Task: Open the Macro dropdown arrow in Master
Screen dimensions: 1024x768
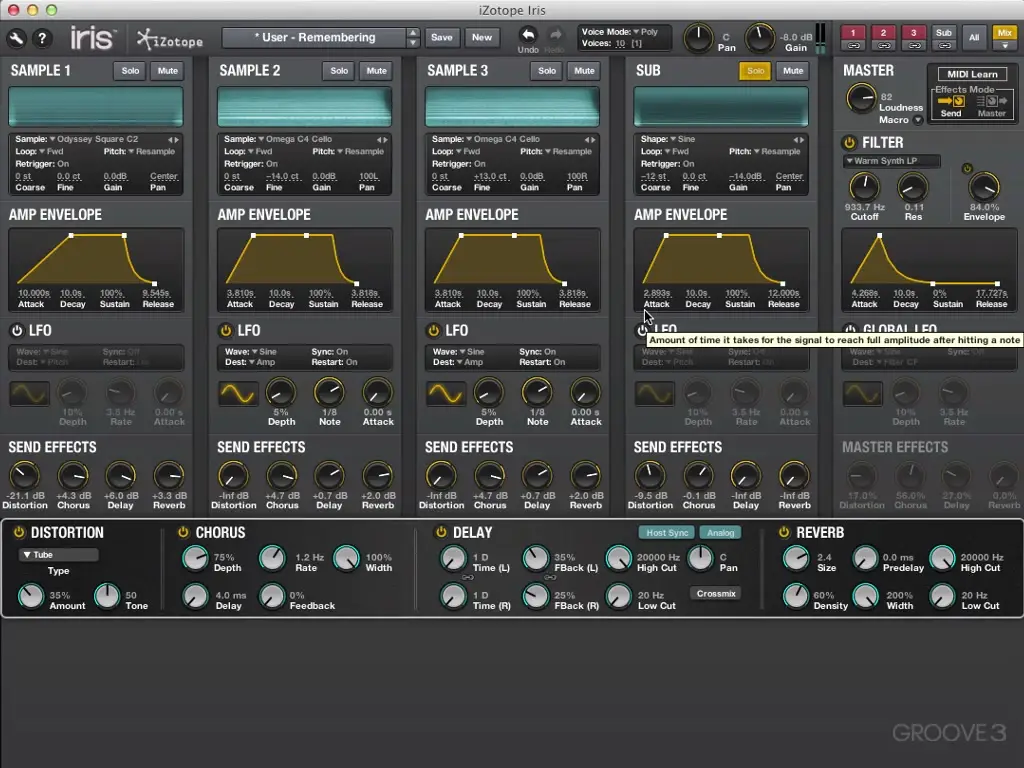Action: [x=918, y=120]
